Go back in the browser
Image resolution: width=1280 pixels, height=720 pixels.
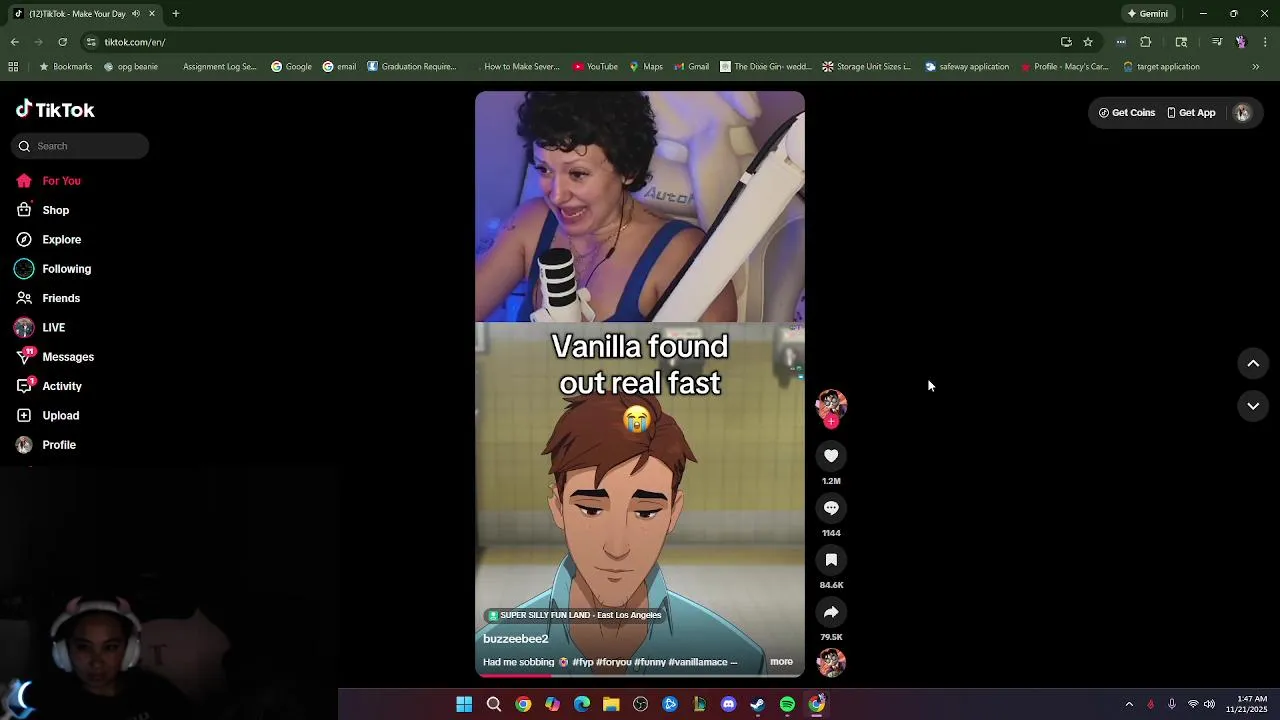click(15, 42)
